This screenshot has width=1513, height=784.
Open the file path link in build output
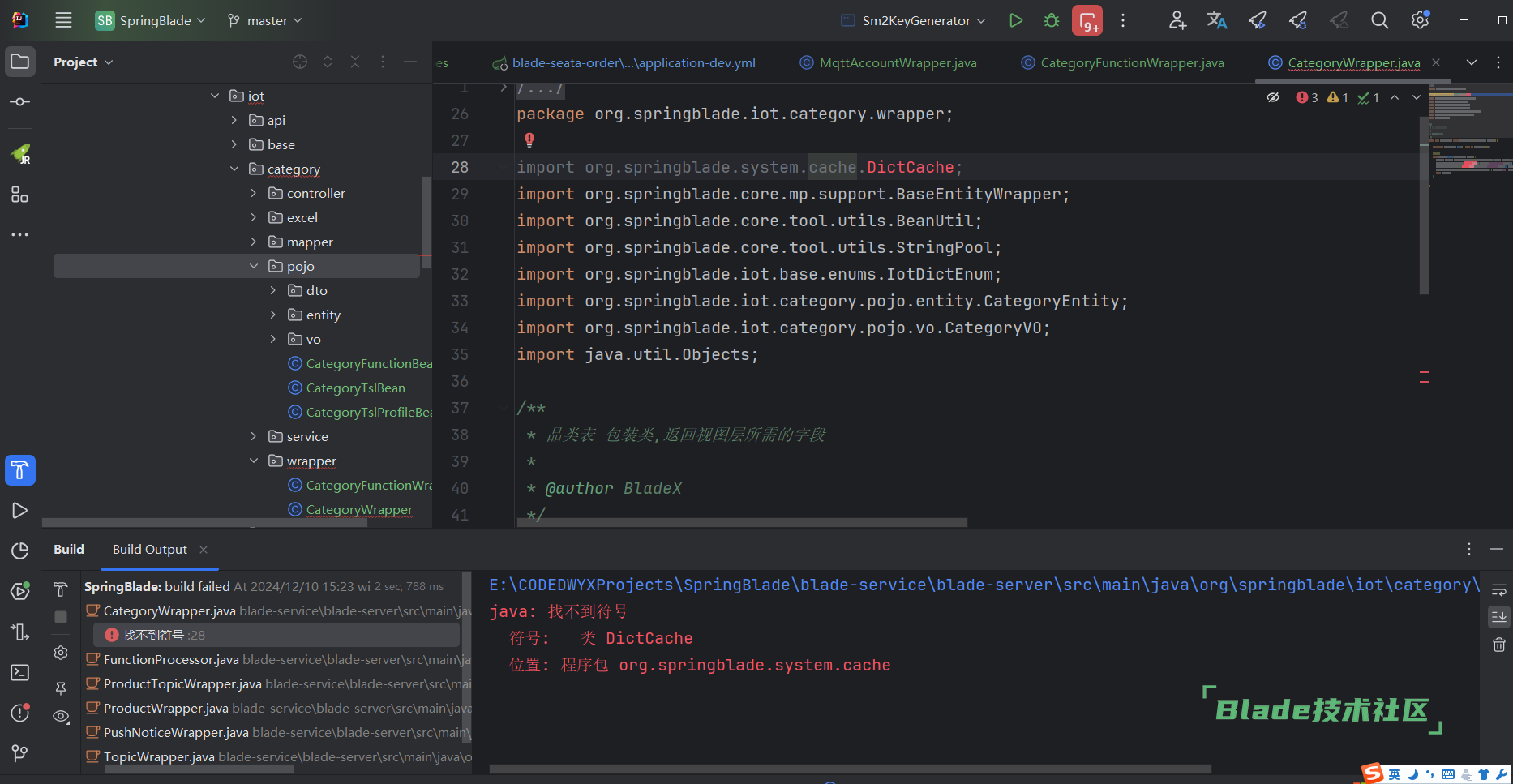coord(984,585)
